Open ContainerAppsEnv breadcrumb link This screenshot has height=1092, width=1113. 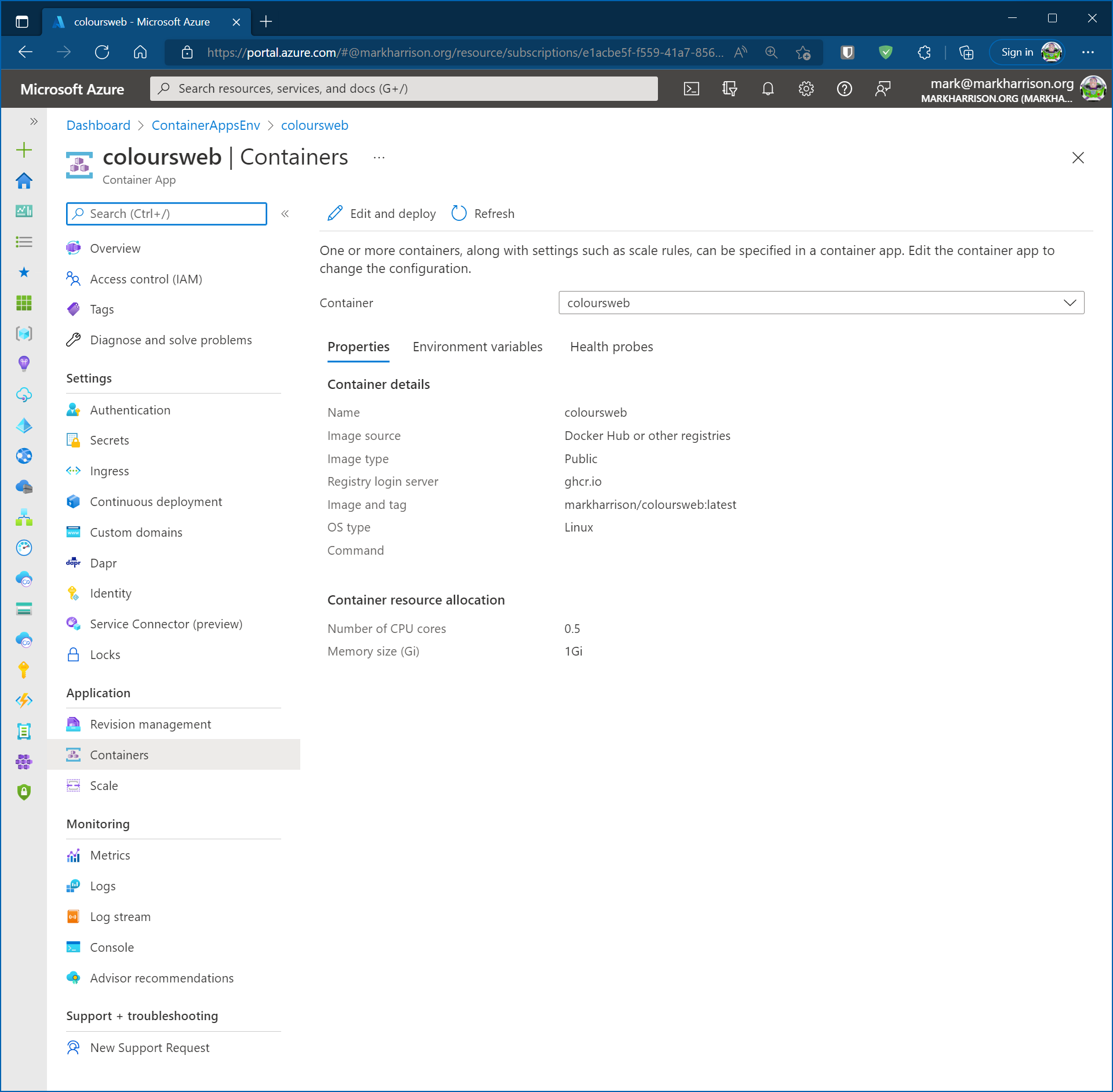205,125
